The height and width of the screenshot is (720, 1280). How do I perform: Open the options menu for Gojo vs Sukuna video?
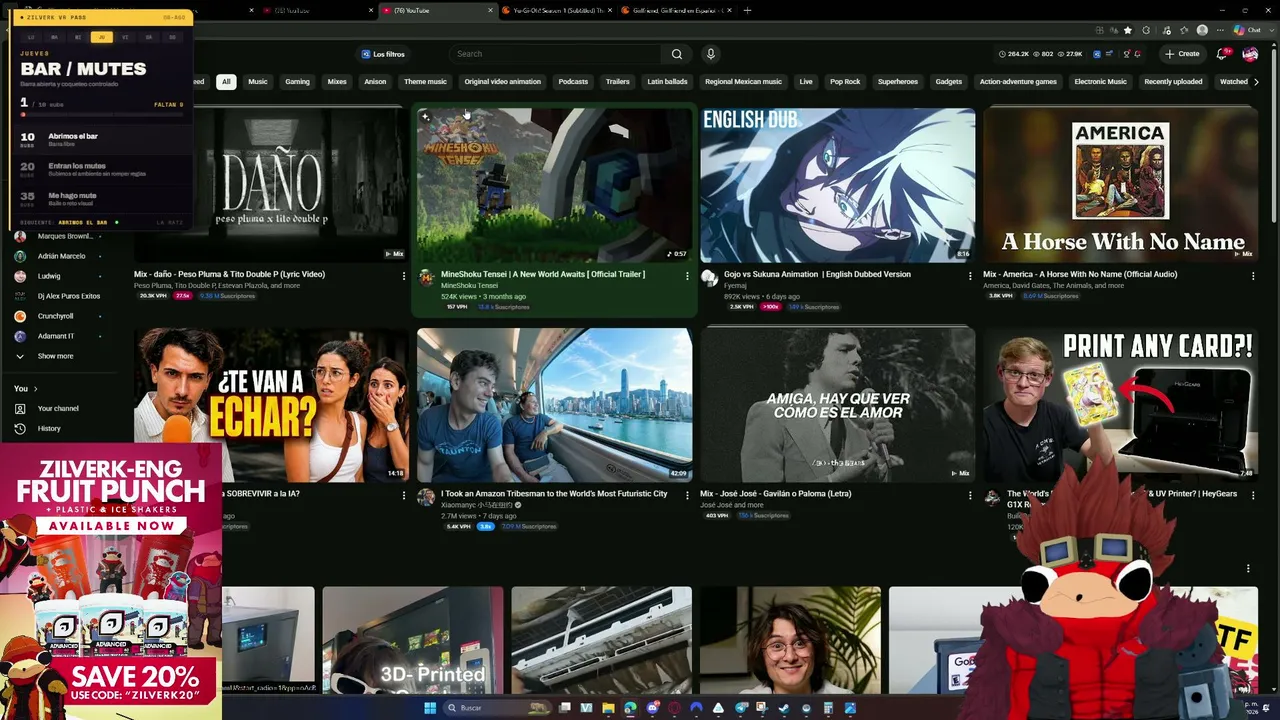pos(970,275)
